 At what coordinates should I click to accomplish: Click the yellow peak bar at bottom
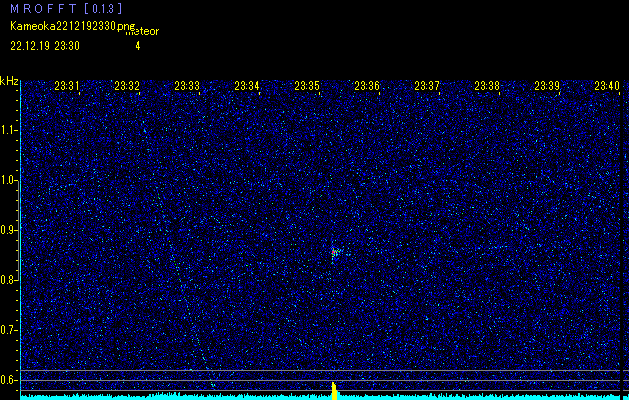[x=334, y=391]
